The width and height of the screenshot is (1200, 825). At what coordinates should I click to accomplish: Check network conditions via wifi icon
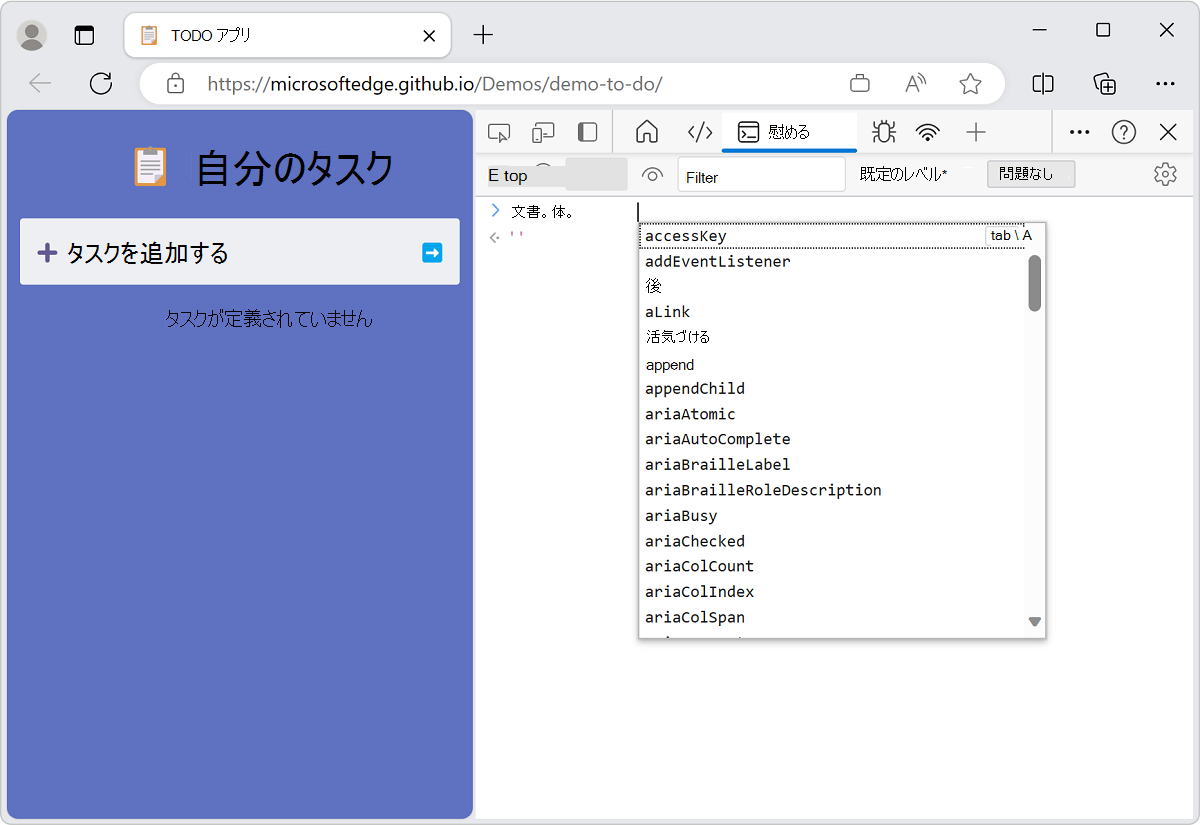[x=927, y=131]
